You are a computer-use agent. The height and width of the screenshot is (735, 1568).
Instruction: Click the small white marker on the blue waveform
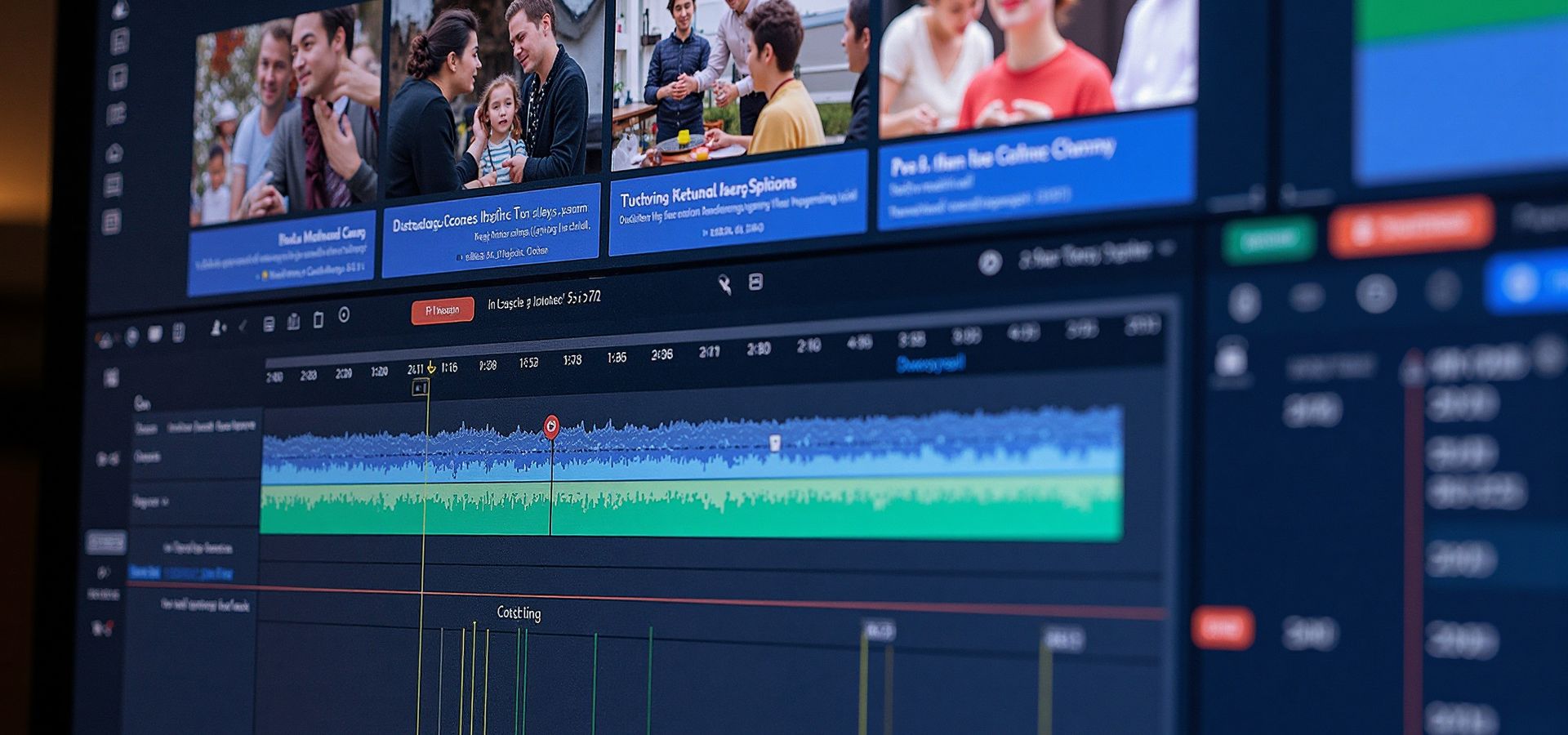(x=774, y=443)
